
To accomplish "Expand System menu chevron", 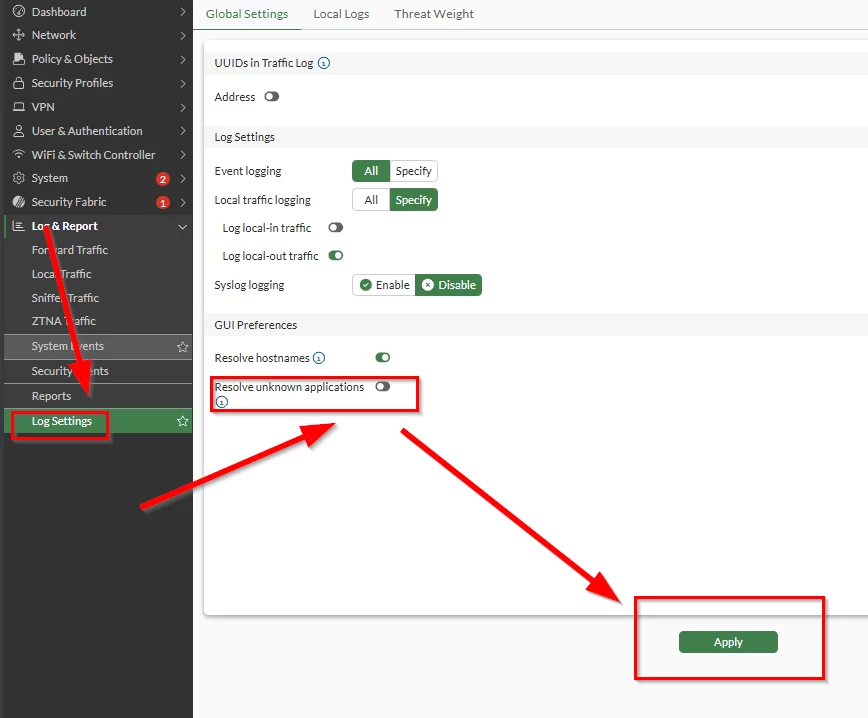I will pyautogui.click(x=183, y=178).
